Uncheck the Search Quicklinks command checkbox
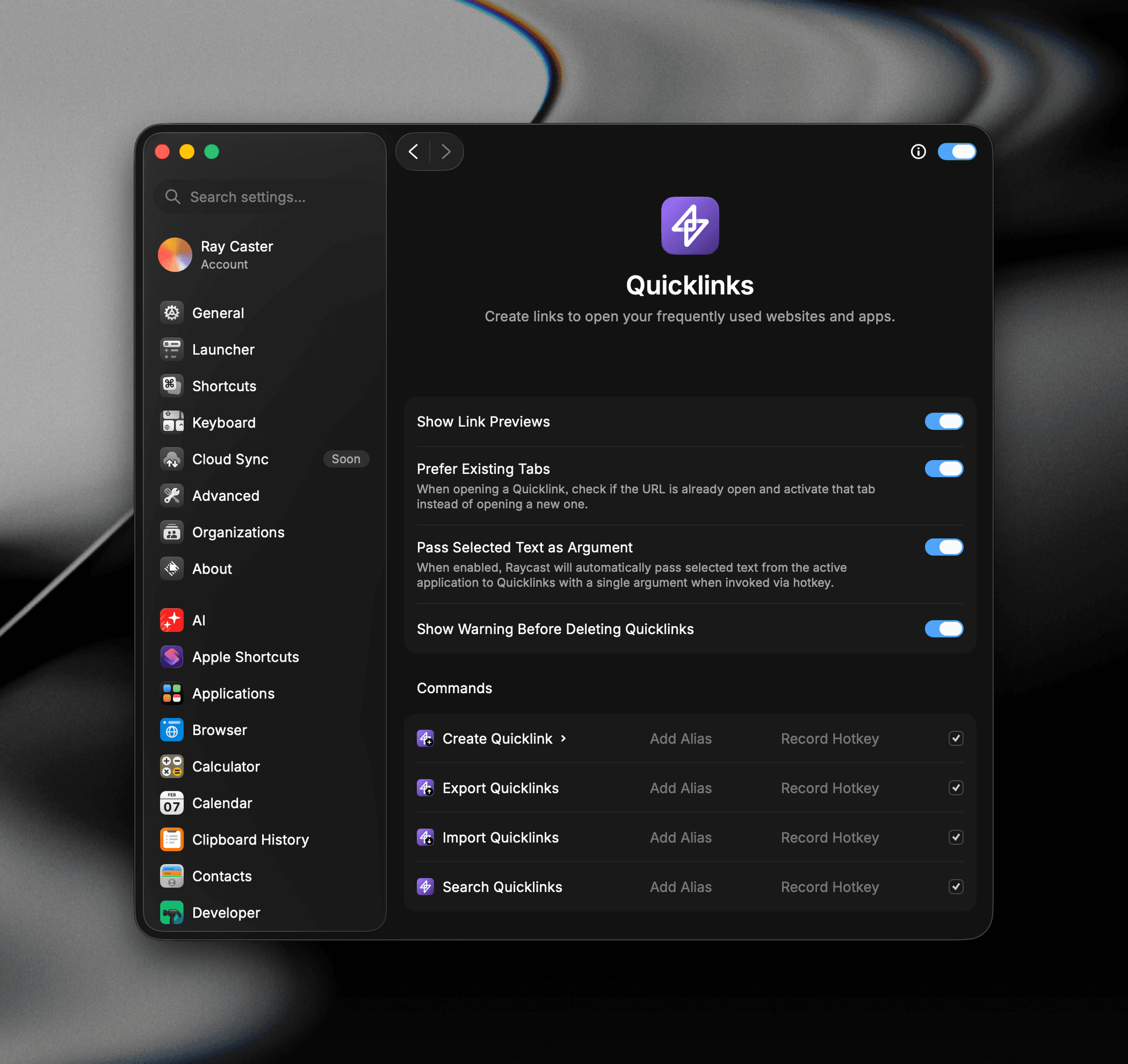This screenshot has width=1128, height=1064. pos(956,887)
